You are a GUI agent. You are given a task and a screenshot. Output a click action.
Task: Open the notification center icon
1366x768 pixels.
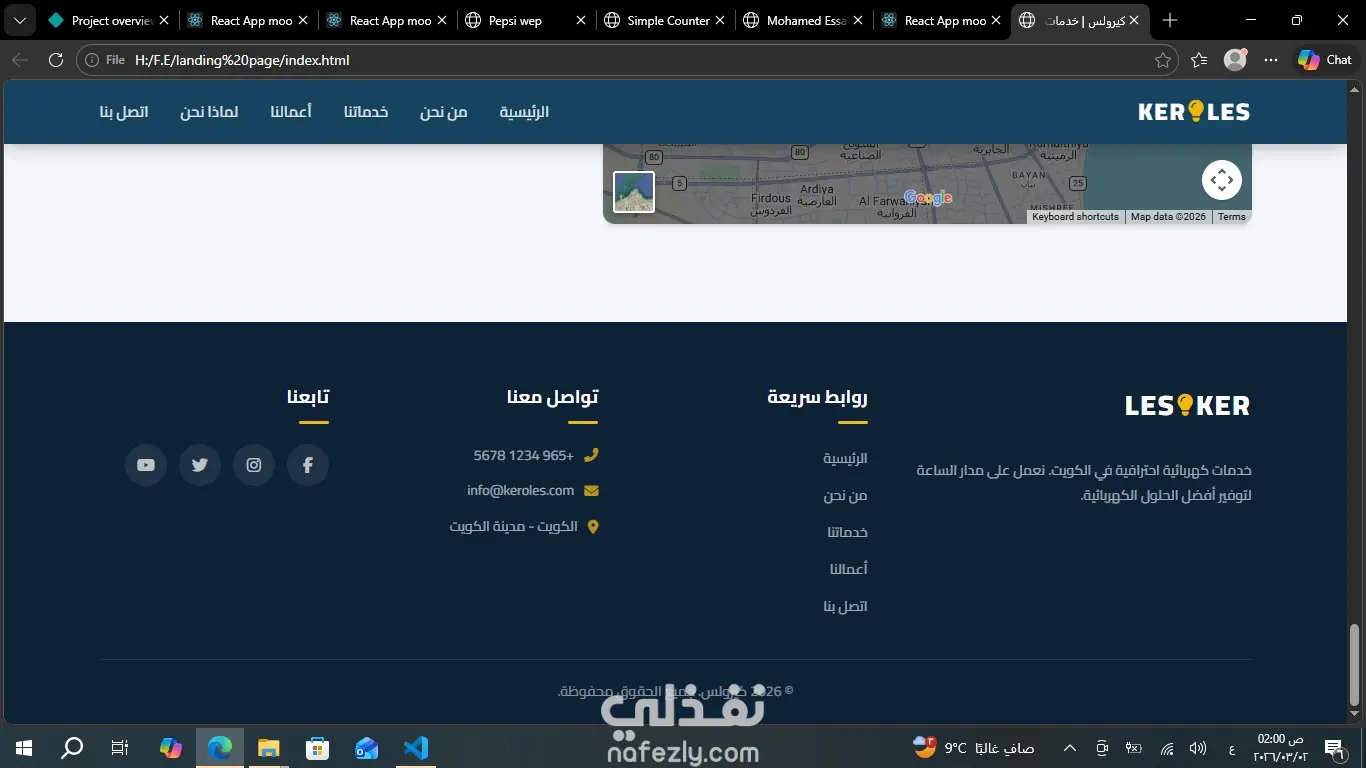[1333, 748]
